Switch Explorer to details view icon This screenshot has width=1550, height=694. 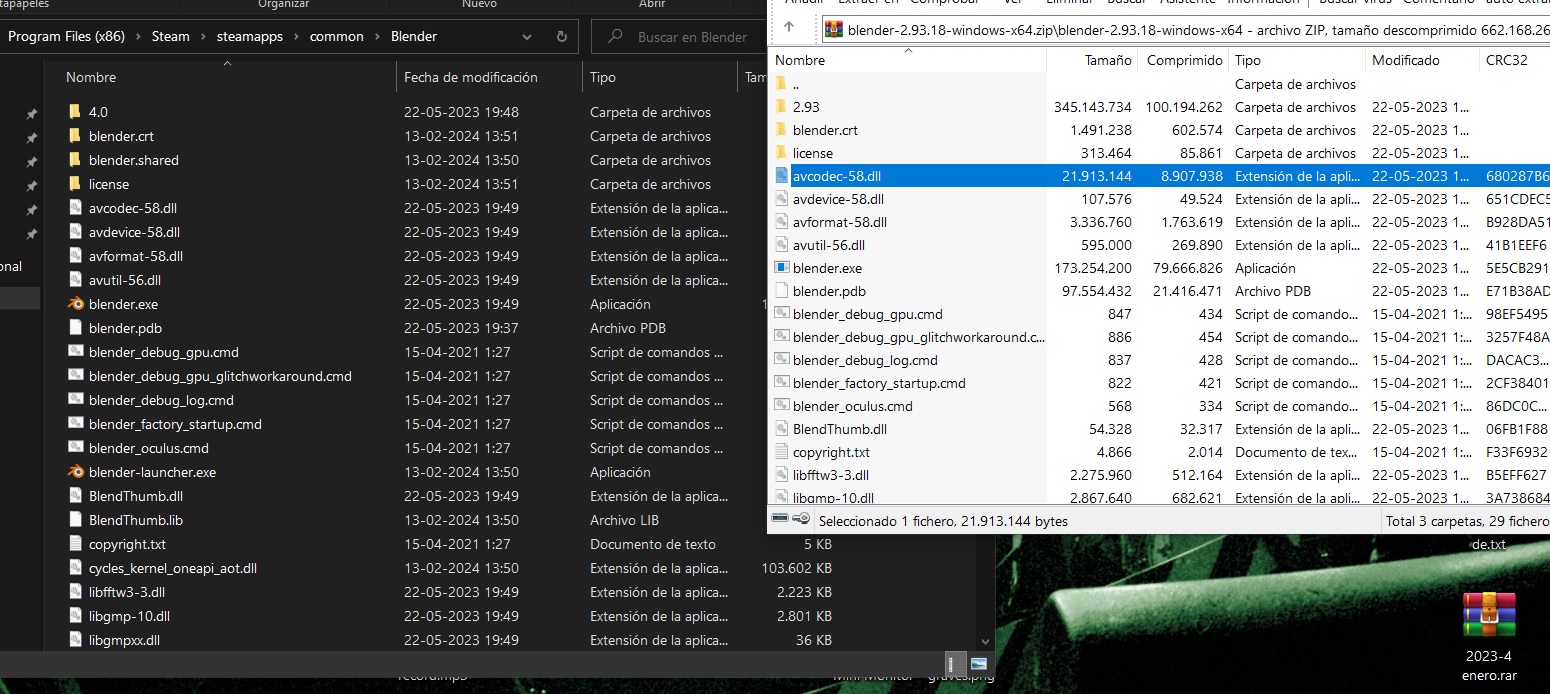957,663
